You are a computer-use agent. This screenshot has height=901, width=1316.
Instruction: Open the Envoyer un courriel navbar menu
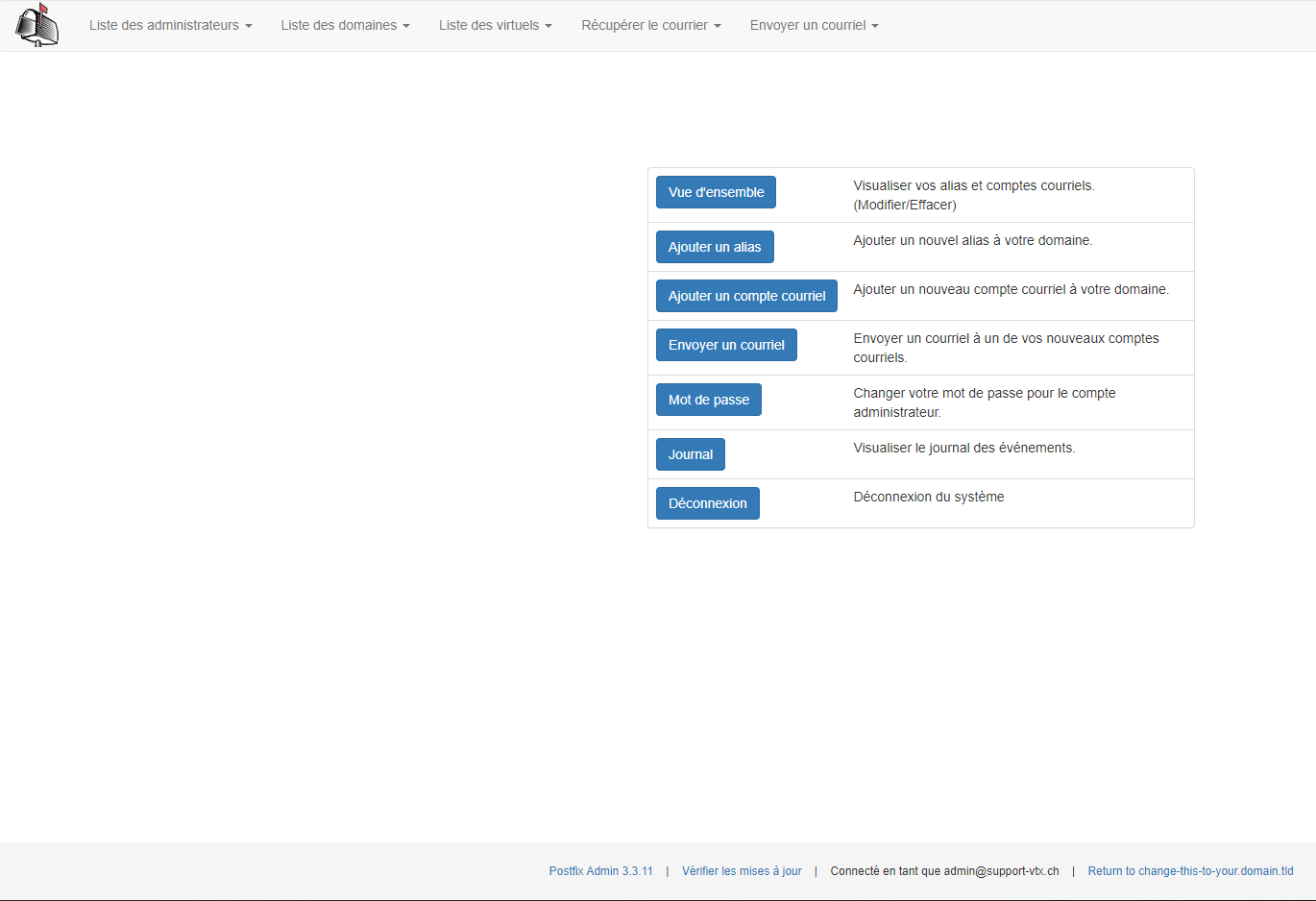tap(815, 25)
